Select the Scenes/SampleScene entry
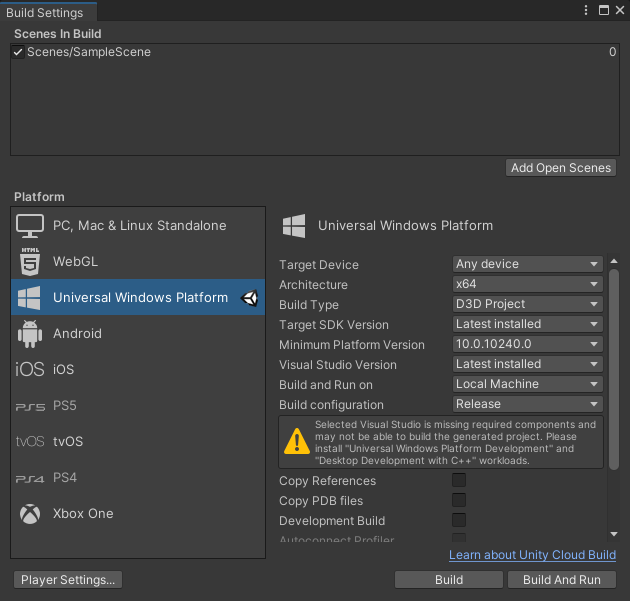The width and height of the screenshot is (630, 601). (315, 52)
